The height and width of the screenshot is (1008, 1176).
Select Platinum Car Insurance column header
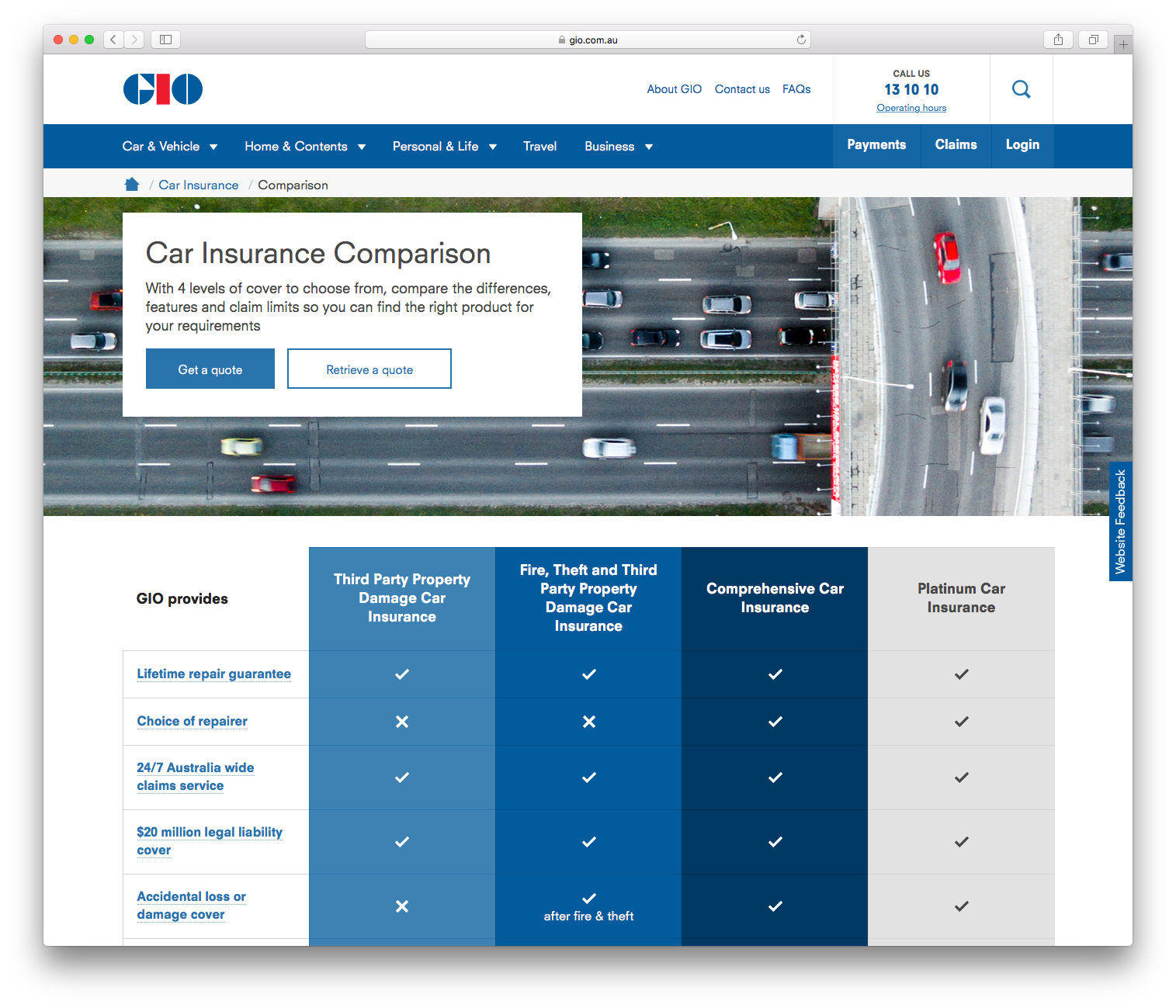(961, 598)
